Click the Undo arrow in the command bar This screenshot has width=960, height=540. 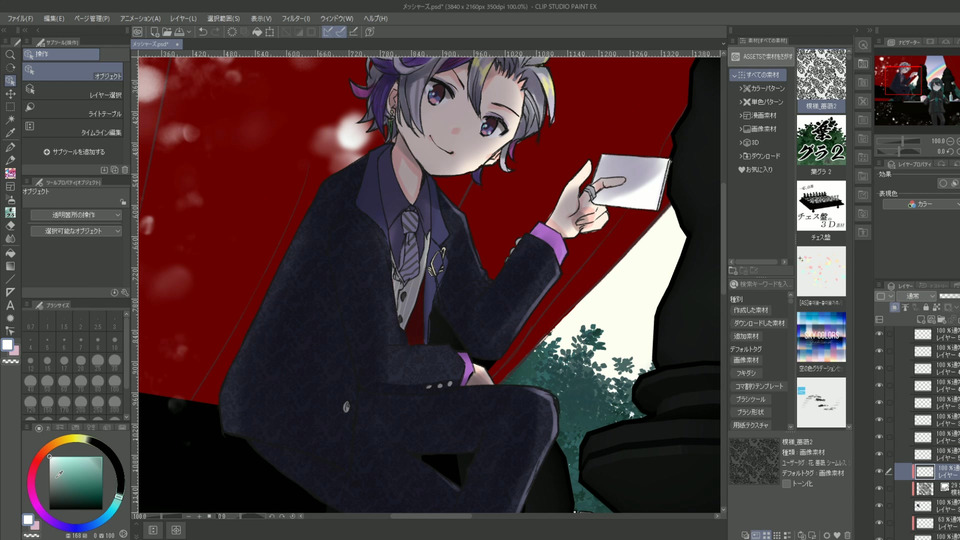tap(203, 32)
